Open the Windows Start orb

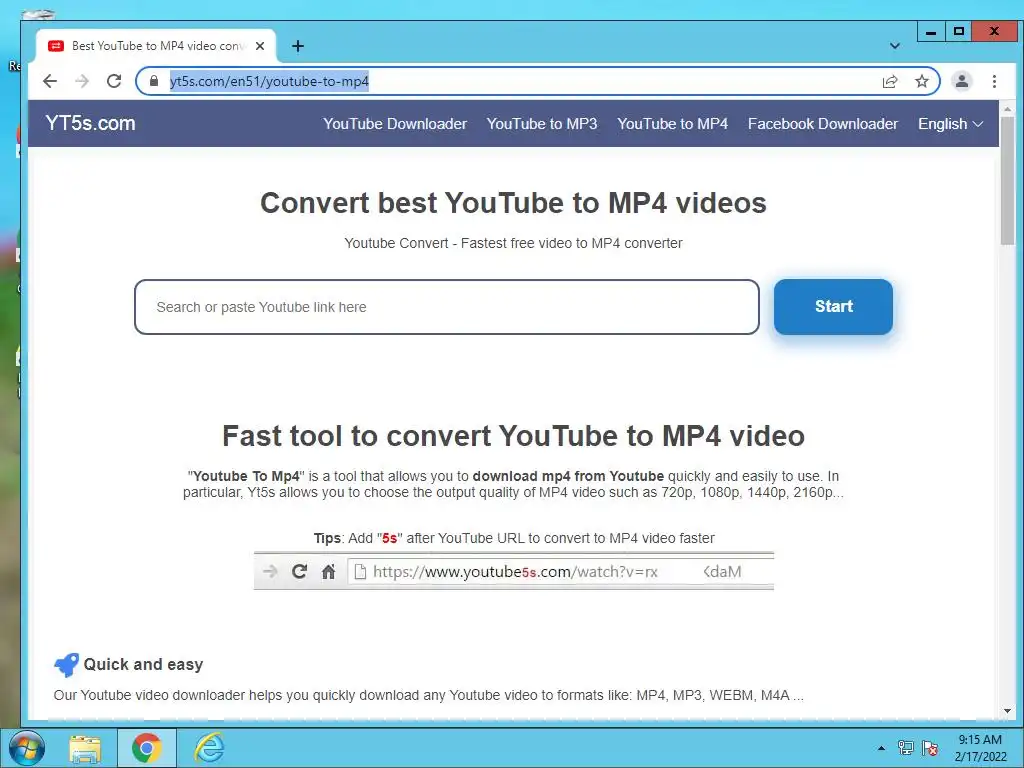tap(27, 748)
